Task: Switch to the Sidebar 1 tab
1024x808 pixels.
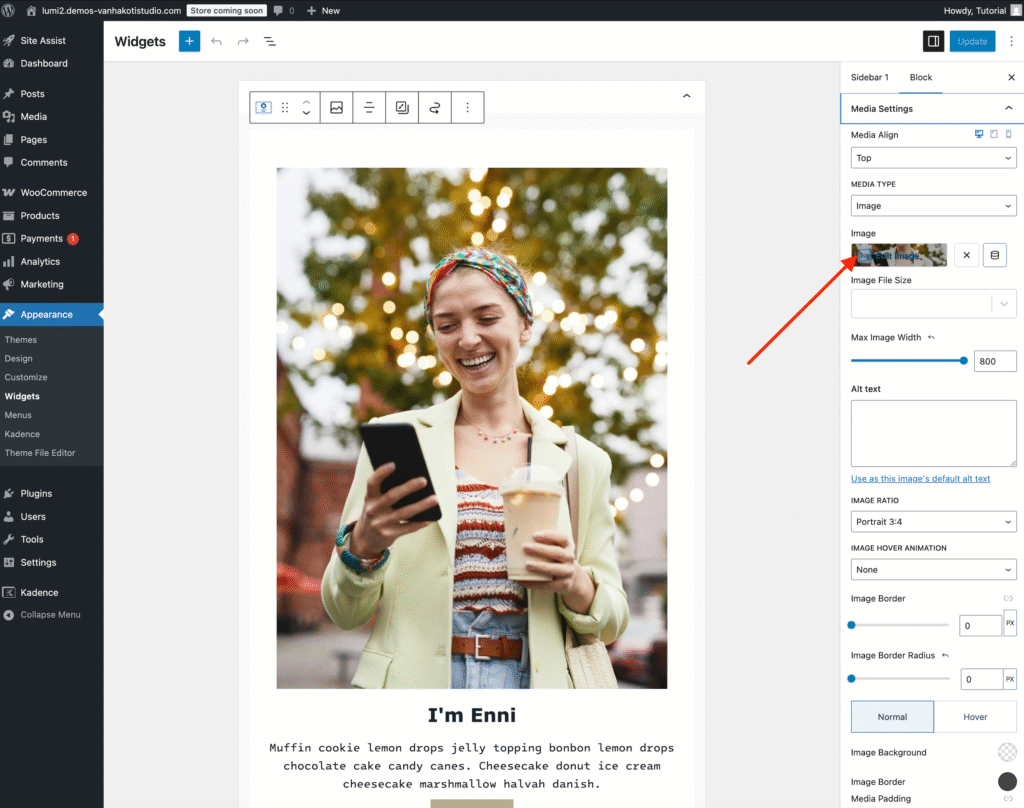Action: [869, 77]
